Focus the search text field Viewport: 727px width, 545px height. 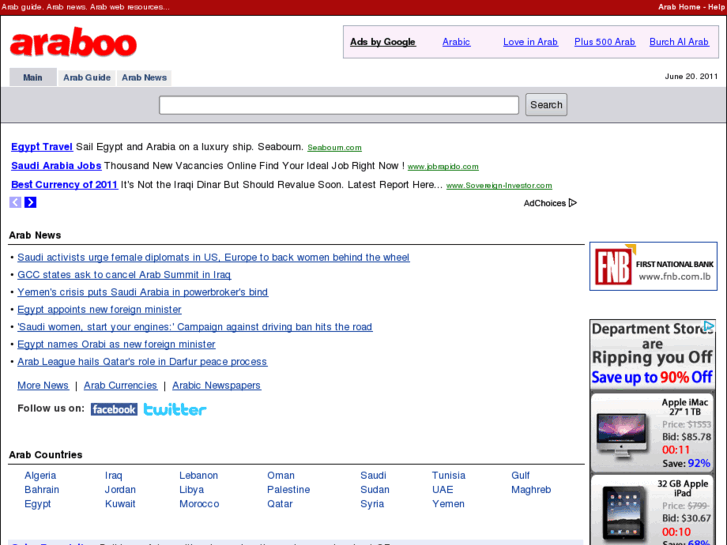pyautogui.click(x=339, y=105)
